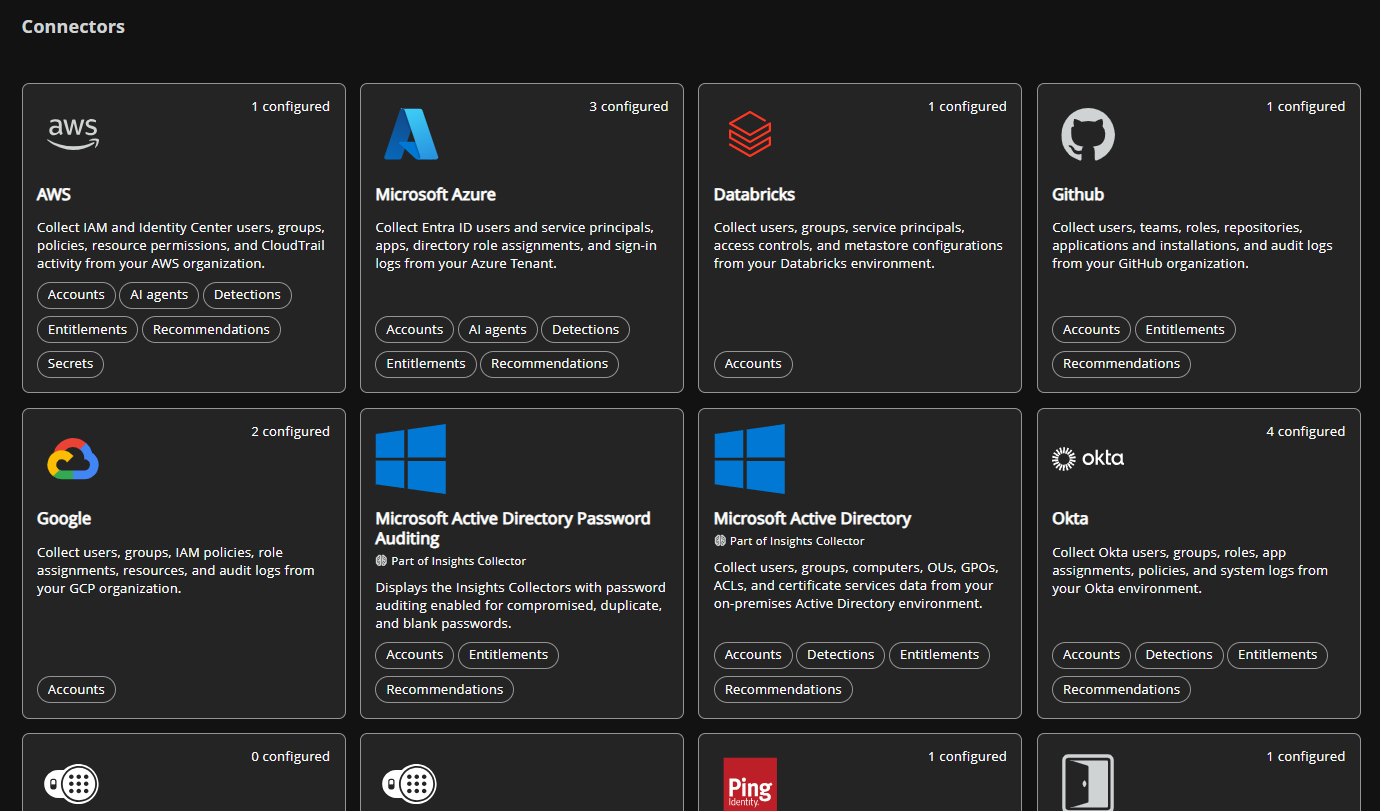Click the Microsoft Azure logo icon
Viewport: 1380px width, 811px height.
point(412,134)
